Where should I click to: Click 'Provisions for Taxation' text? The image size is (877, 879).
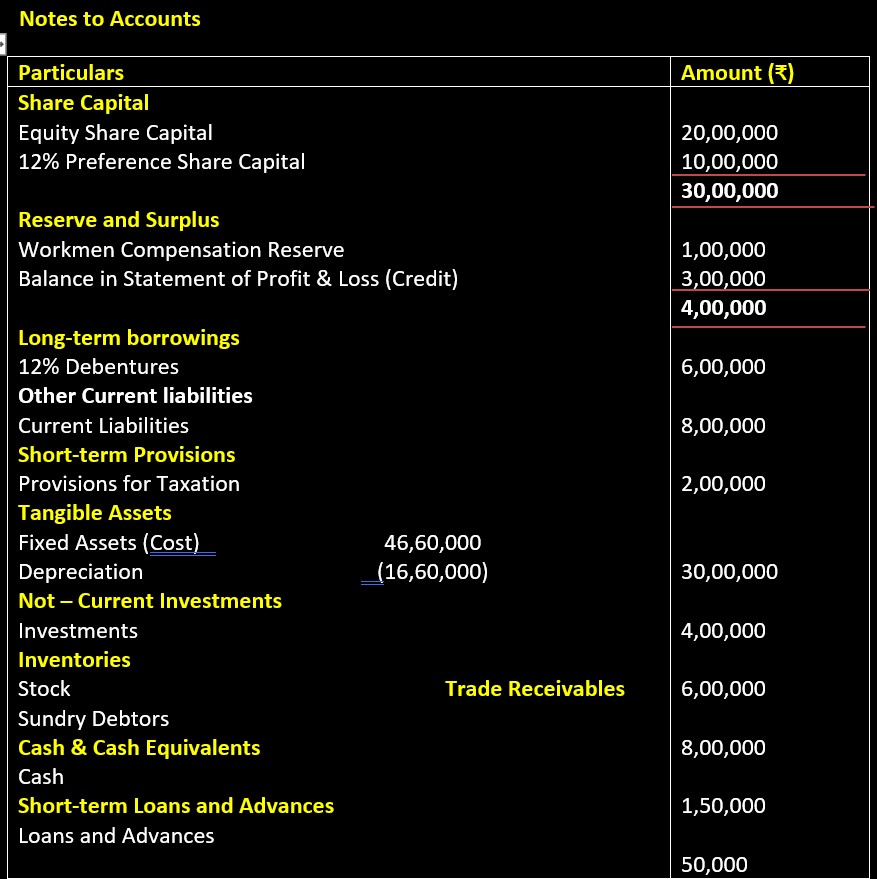(129, 484)
